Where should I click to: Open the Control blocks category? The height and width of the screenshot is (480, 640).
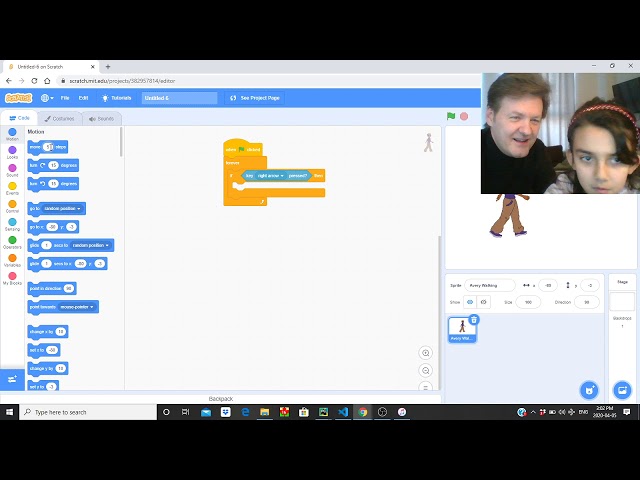tap(12, 206)
